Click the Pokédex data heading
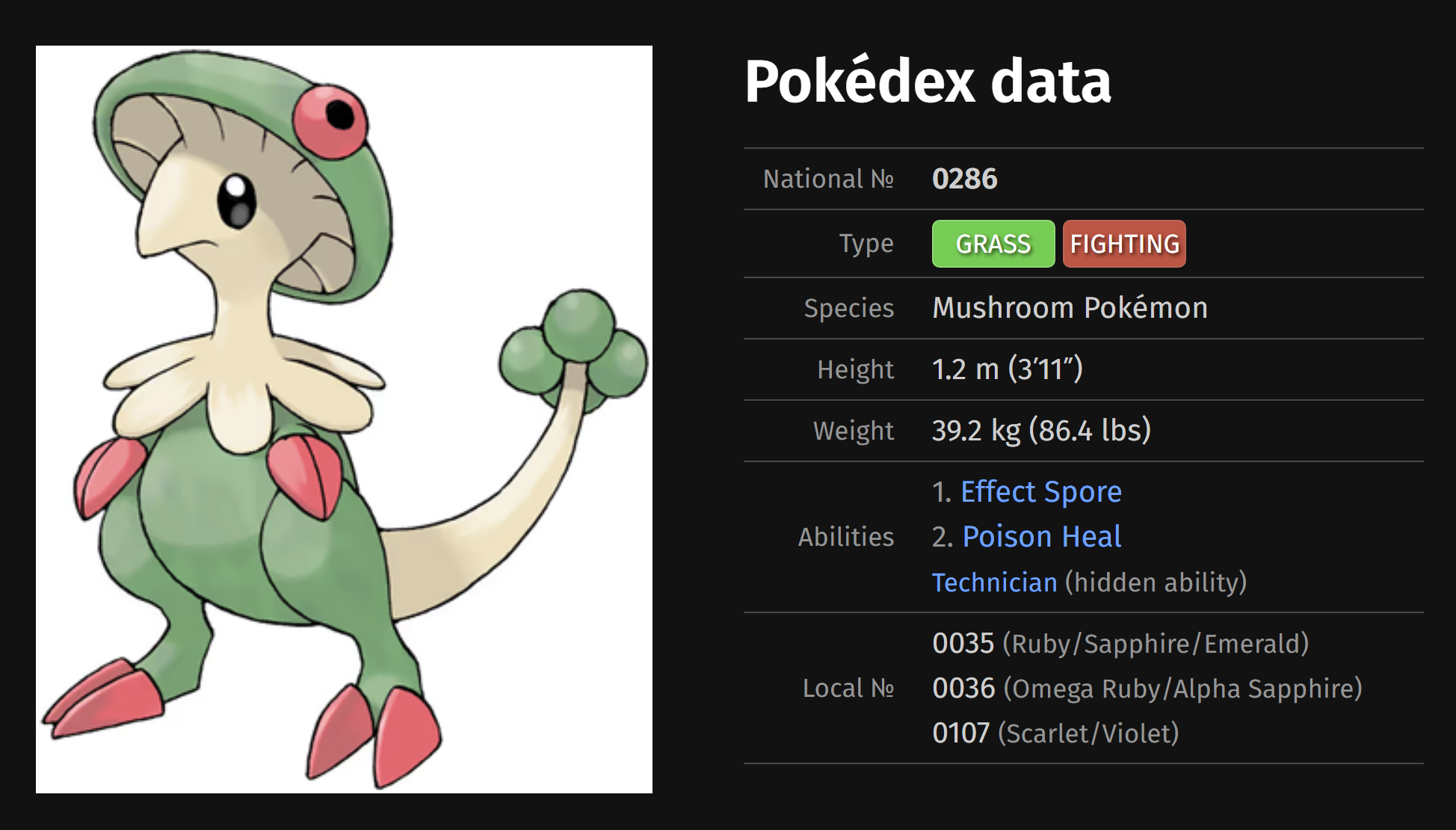1456x830 pixels. [928, 81]
